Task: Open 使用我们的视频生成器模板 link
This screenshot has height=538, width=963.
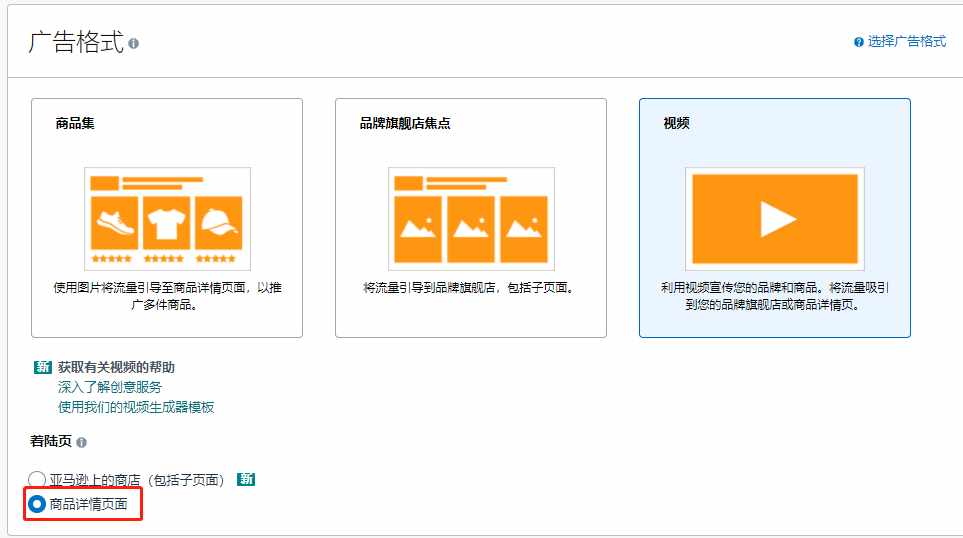Action: pyautogui.click(x=136, y=407)
